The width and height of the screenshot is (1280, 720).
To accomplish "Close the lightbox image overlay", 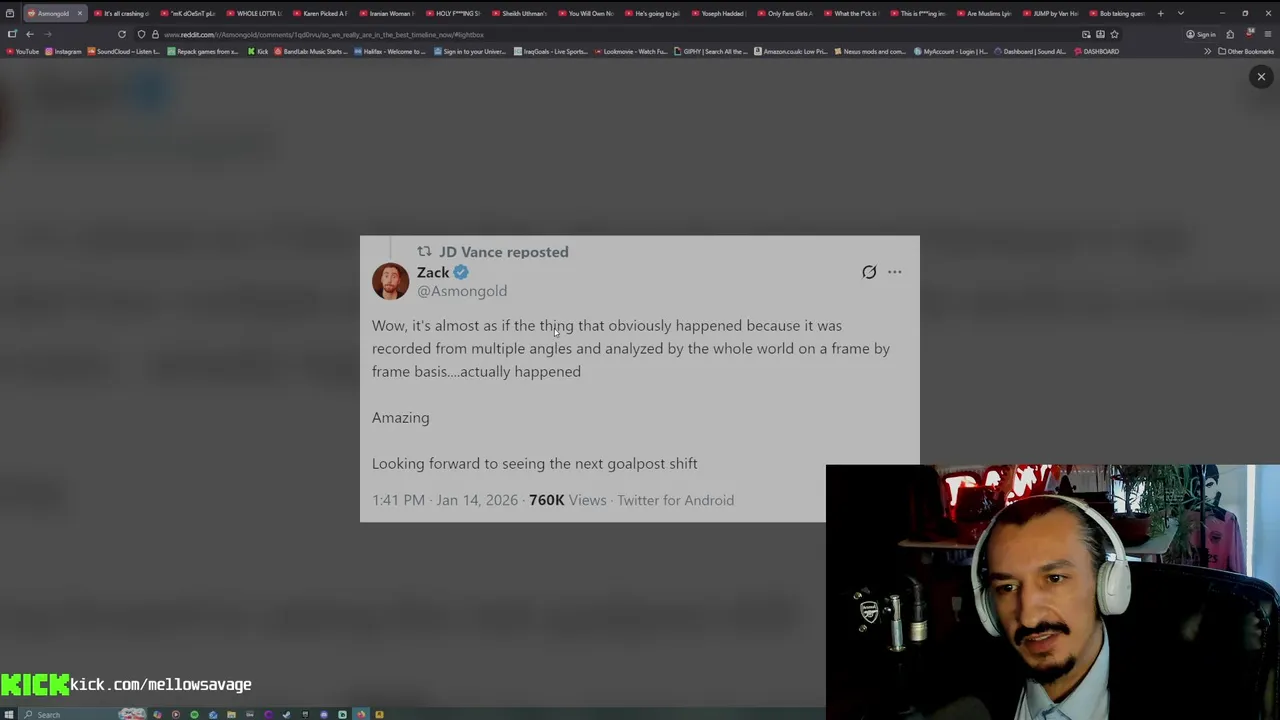I will [x=1261, y=77].
